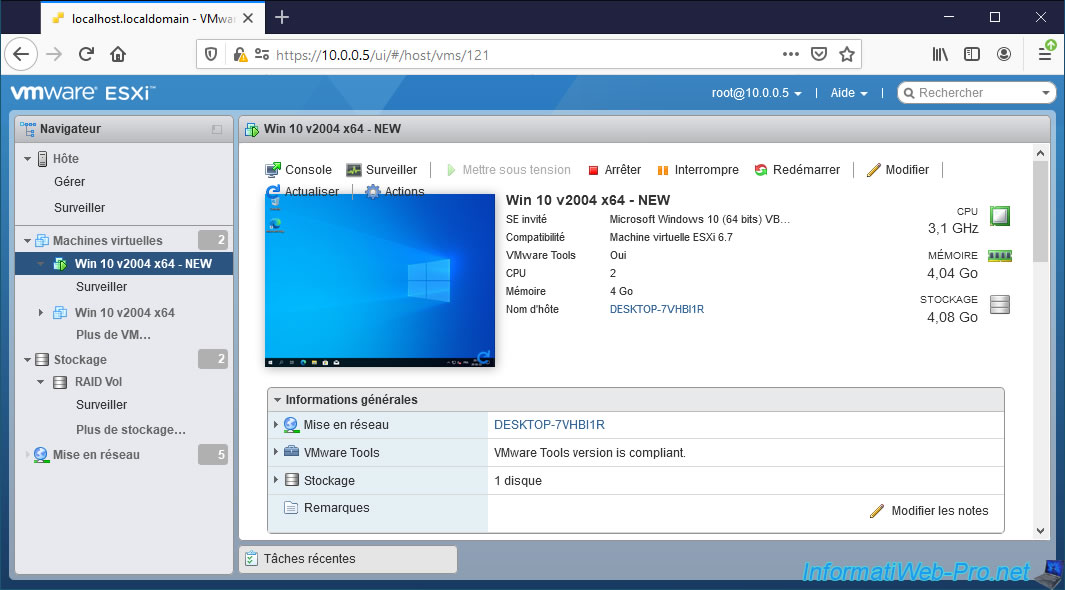
Task: Collapse the RAID Vol tree node
Action: pyautogui.click(x=41, y=382)
